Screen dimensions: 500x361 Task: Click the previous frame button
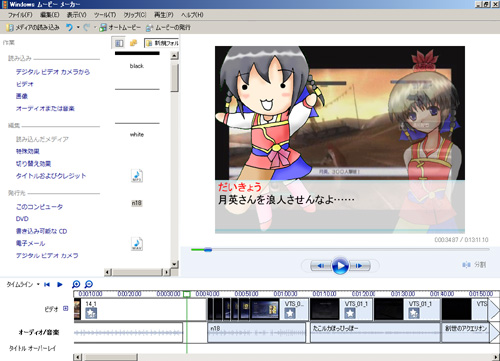tap(321, 266)
